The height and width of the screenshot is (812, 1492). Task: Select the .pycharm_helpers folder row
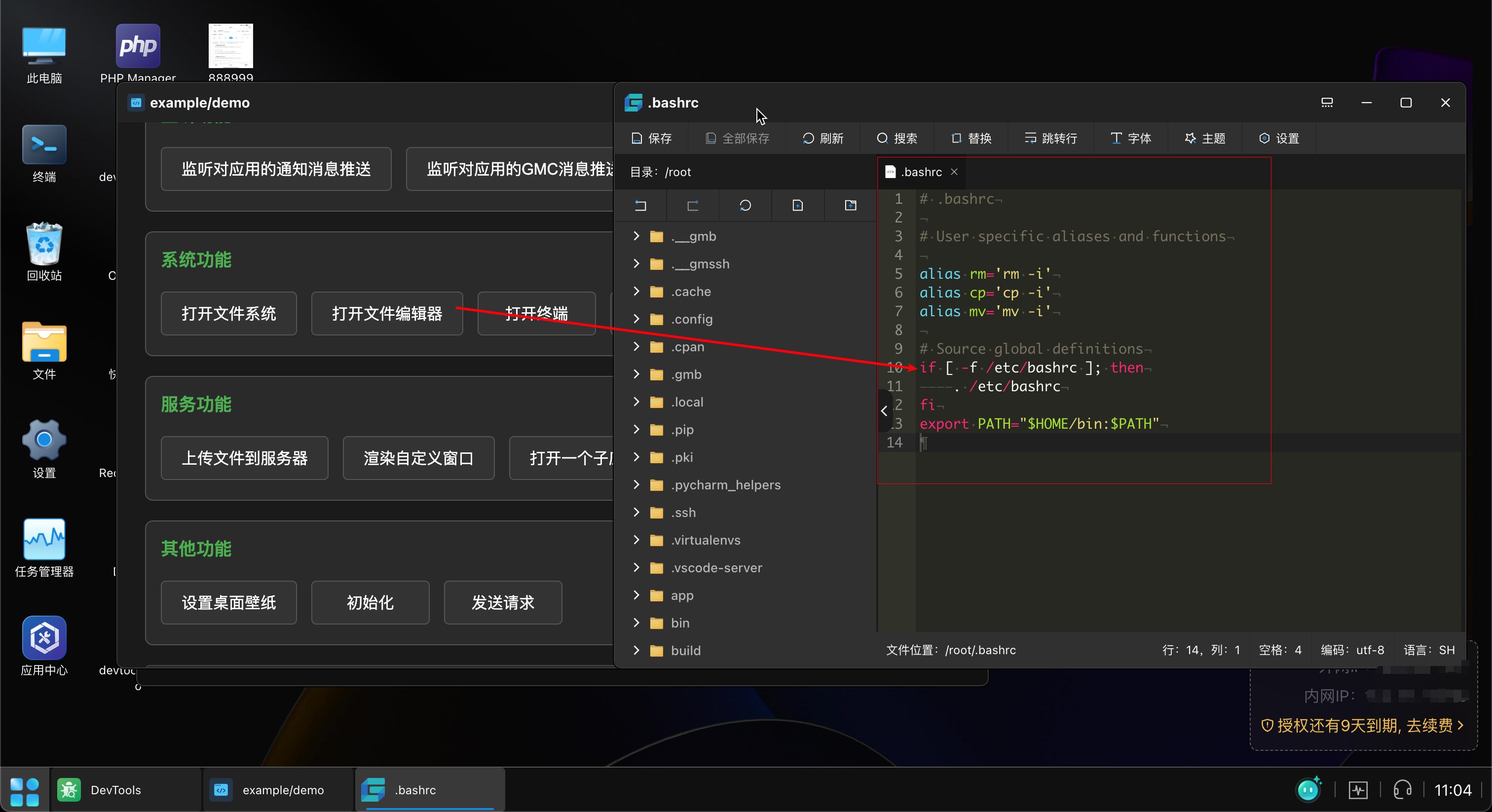point(745,485)
